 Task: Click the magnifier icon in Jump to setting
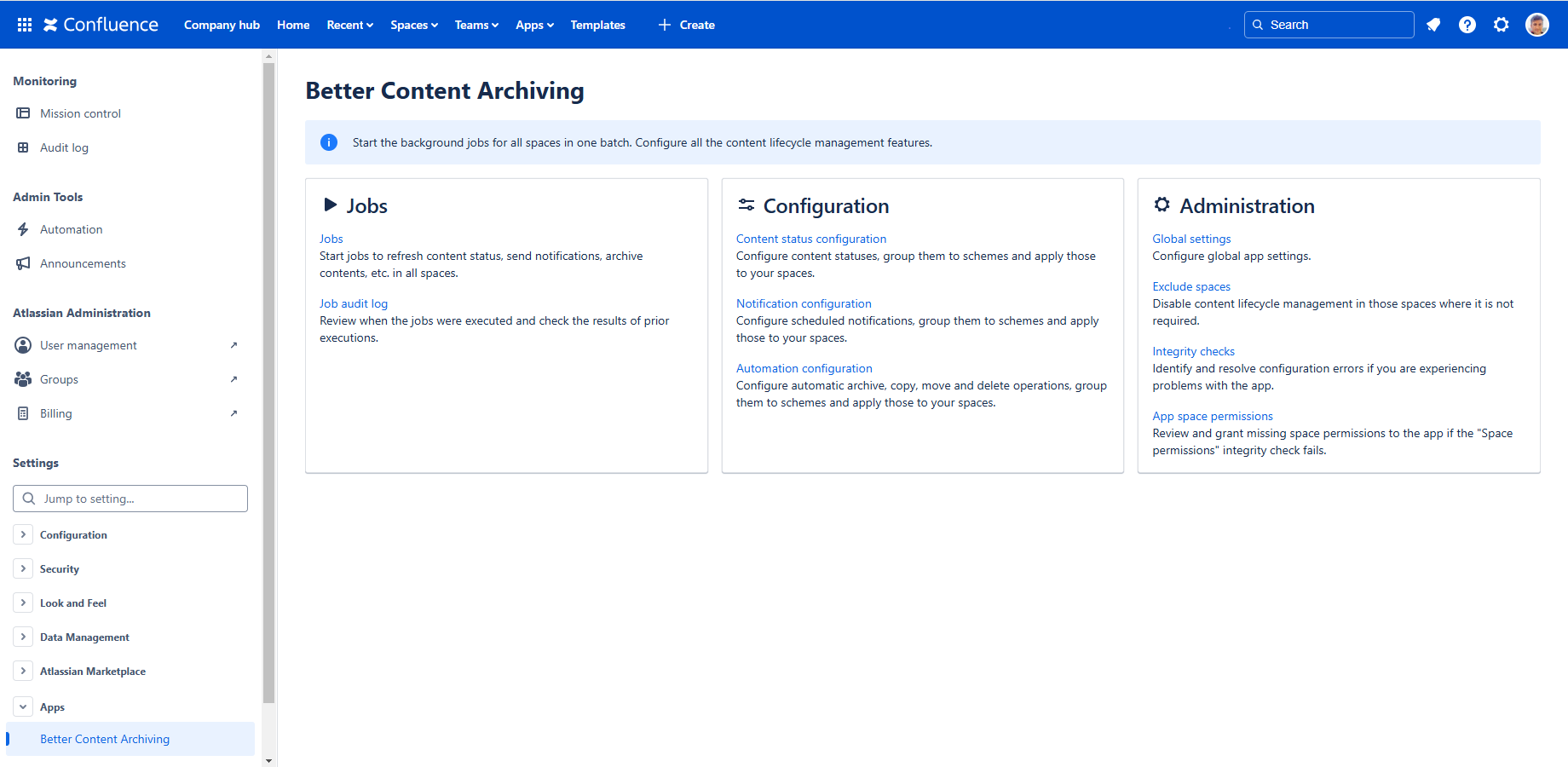point(29,499)
